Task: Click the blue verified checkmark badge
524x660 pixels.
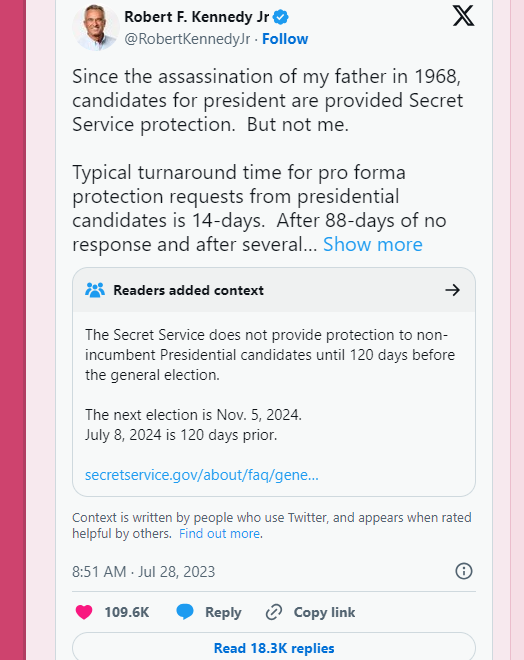Action: point(281,17)
